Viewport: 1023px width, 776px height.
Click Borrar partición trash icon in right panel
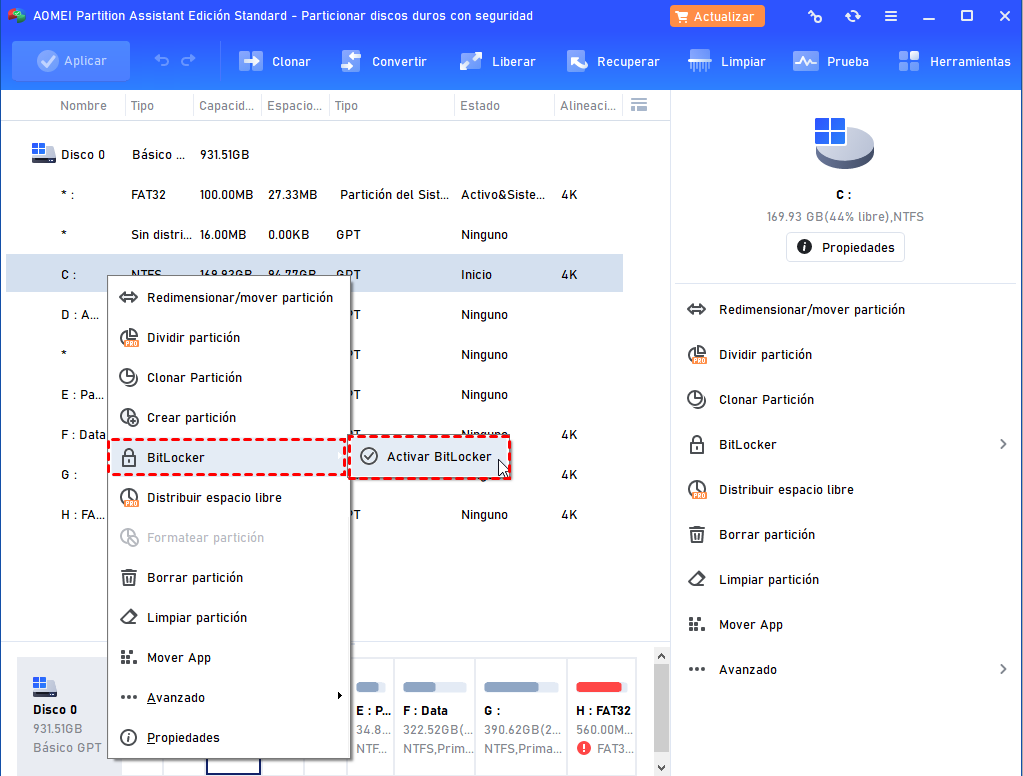(x=697, y=535)
